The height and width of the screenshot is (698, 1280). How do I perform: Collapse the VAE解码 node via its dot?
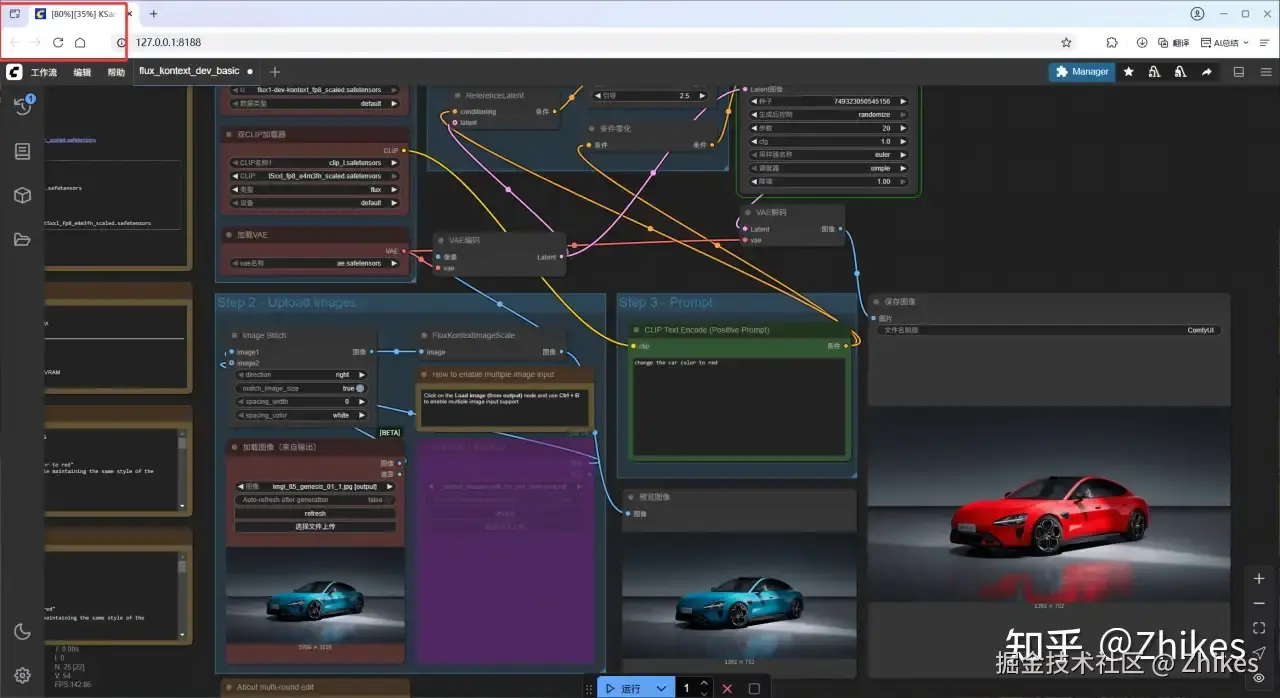(x=748, y=212)
